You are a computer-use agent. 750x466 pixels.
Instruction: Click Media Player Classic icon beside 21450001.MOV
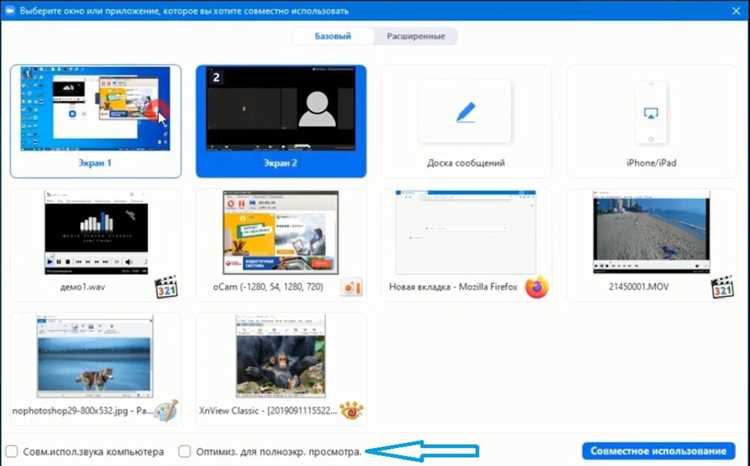click(722, 288)
